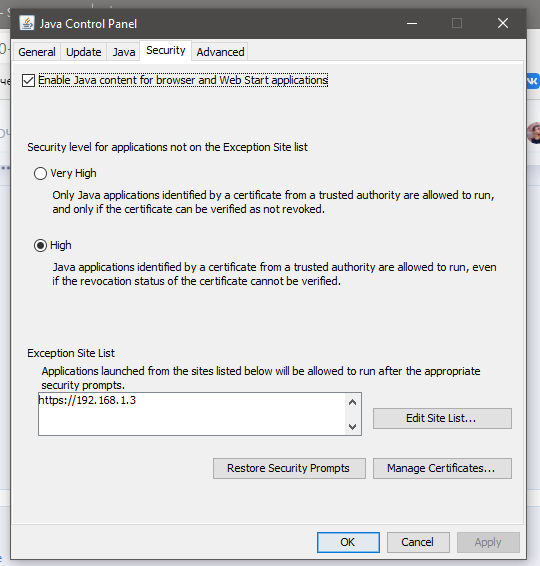Click the VK icon behind the dialog

click(x=533, y=81)
